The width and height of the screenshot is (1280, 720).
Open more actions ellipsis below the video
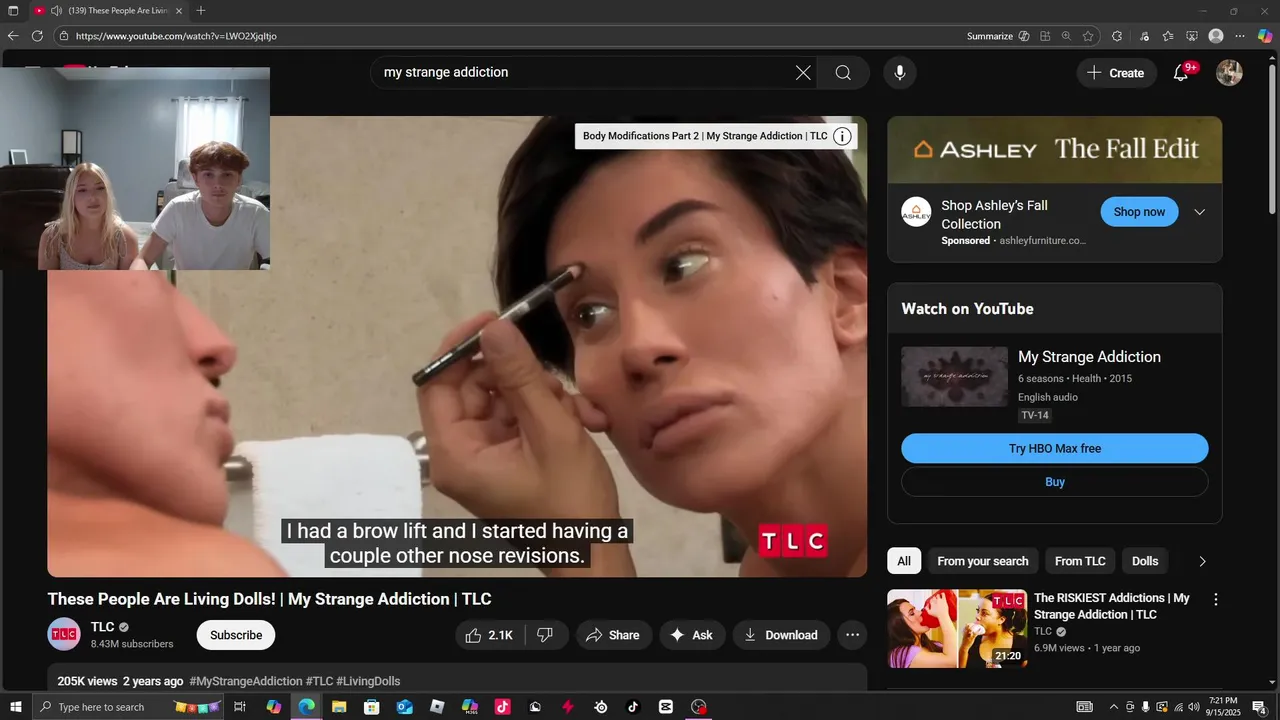(x=852, y=635)
